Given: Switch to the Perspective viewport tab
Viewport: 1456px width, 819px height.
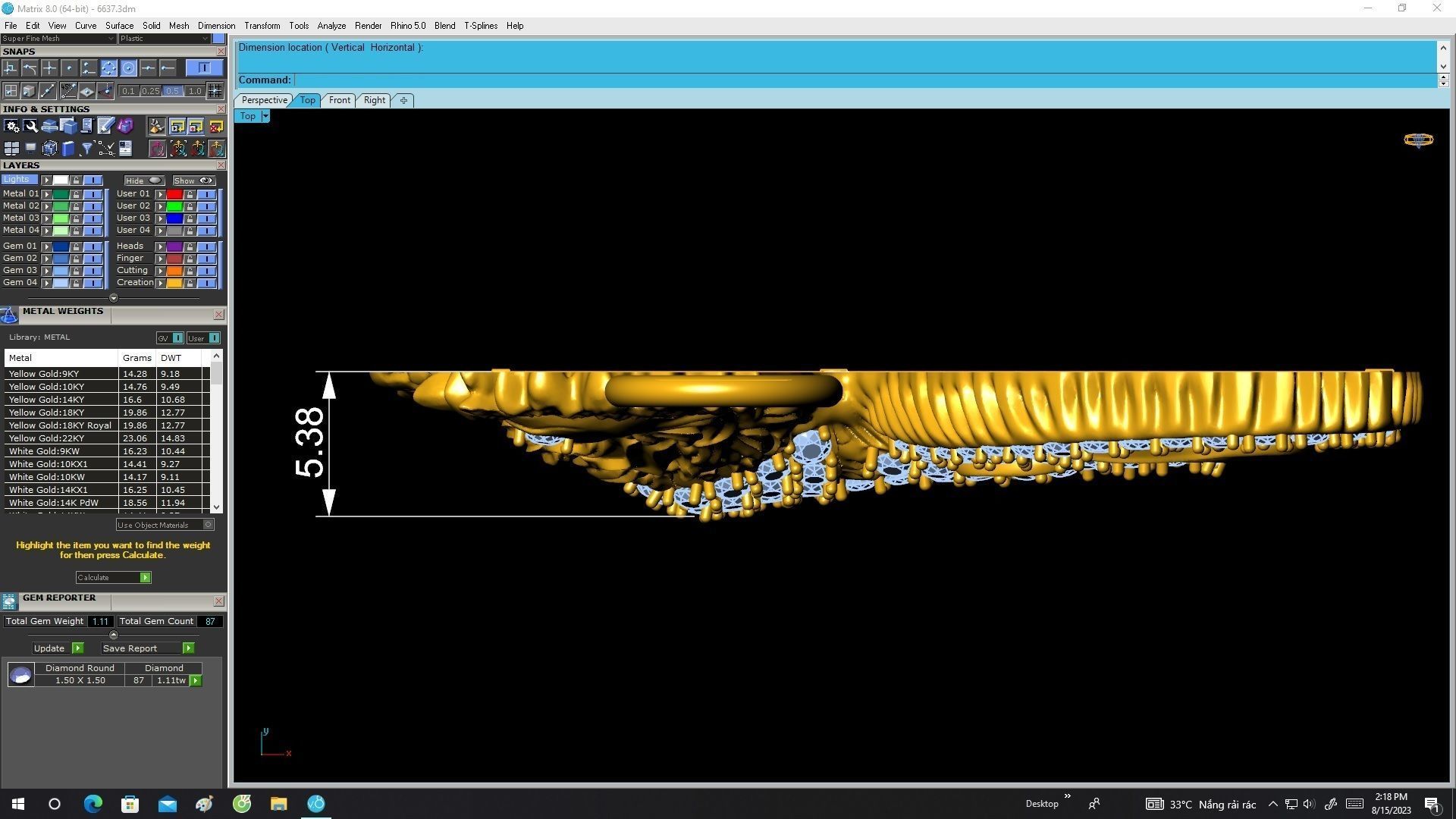Looking at the screenshot, I should (264, 100).
